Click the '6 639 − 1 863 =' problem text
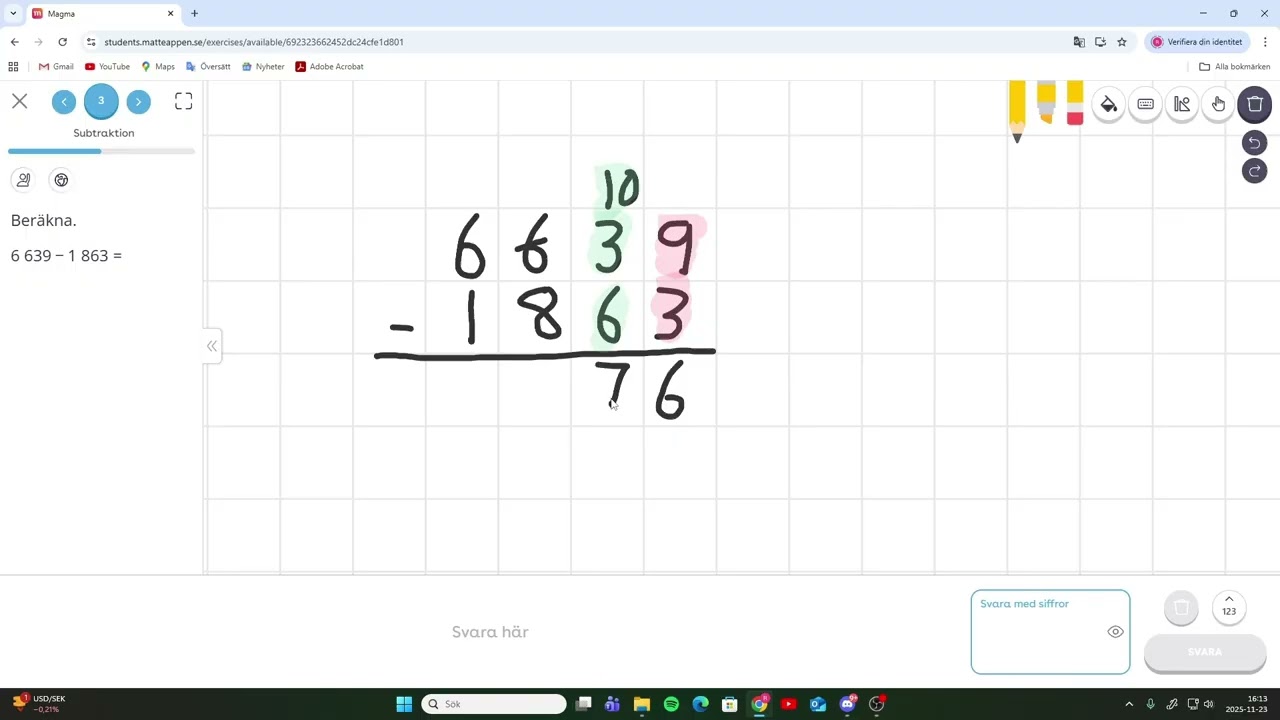 coord(66,256)
